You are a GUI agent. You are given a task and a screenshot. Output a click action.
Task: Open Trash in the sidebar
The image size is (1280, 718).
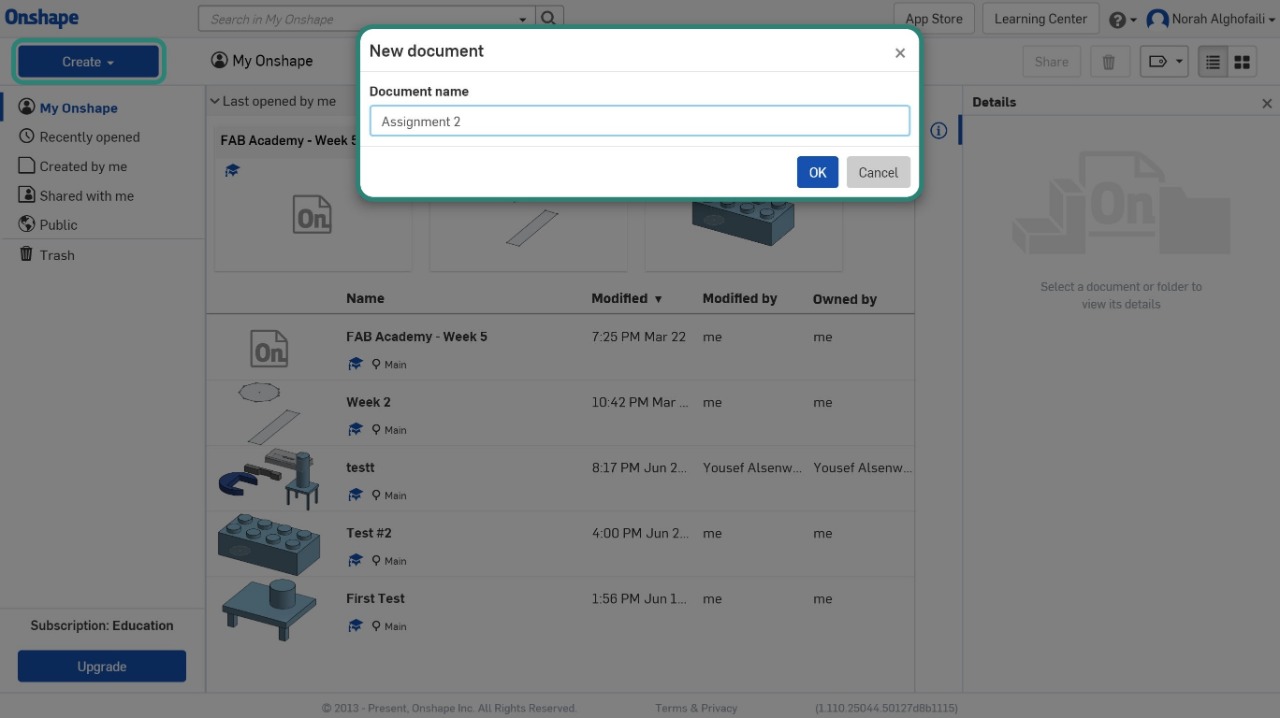47,255
